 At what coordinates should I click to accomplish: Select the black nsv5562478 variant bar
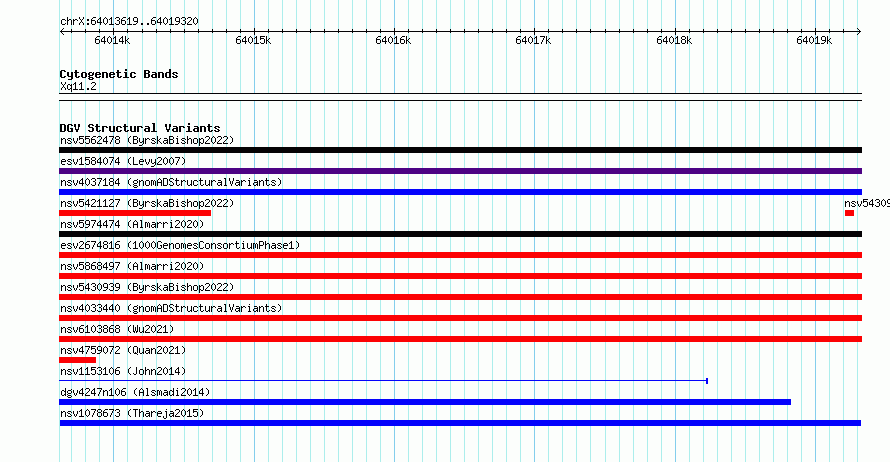click(460, 150)
